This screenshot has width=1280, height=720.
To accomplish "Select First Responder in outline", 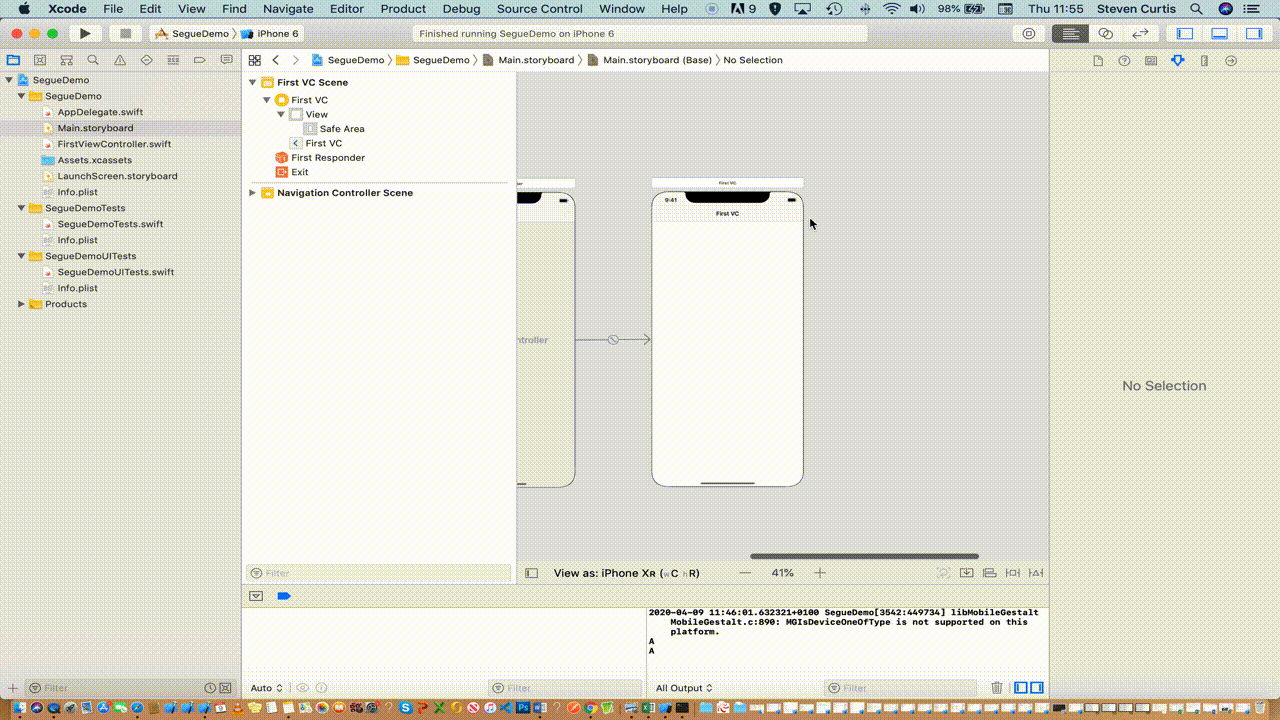I will 328,158.
